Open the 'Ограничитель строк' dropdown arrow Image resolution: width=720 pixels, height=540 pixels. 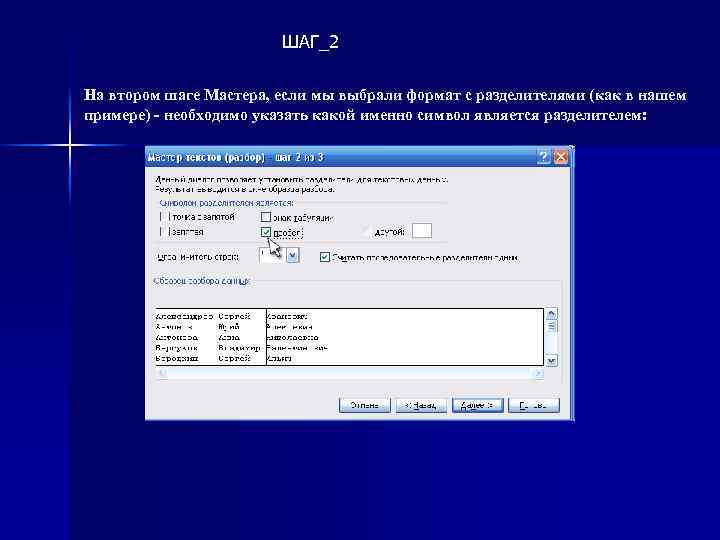coord(292,255)
